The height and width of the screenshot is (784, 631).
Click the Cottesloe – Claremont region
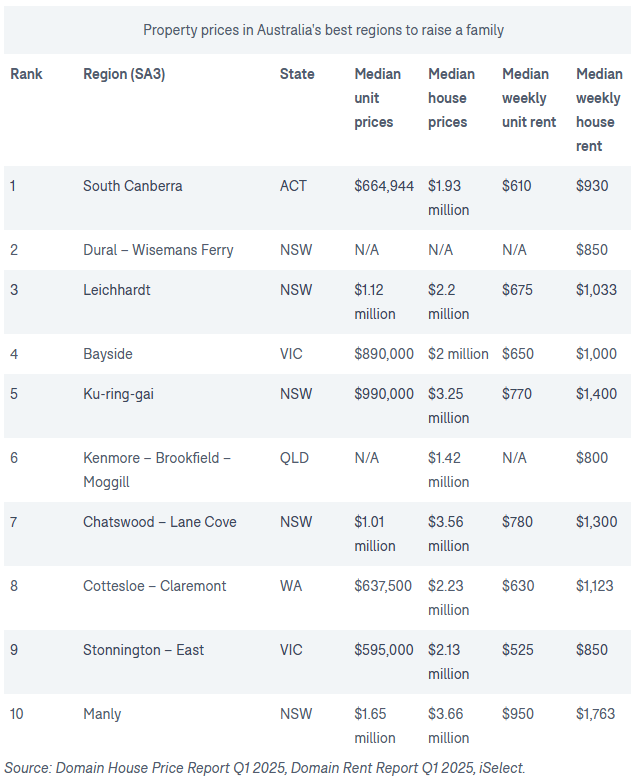coord(155,586)
